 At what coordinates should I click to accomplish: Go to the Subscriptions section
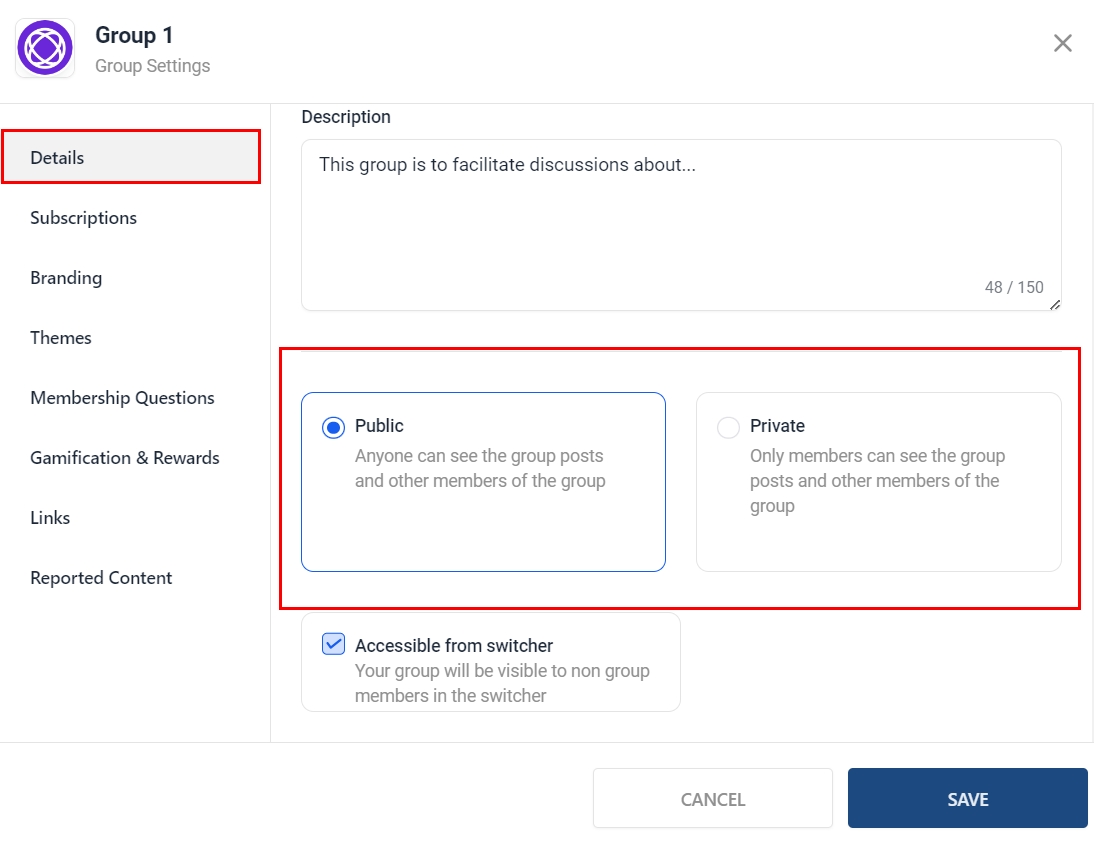(x=83, y=218)
